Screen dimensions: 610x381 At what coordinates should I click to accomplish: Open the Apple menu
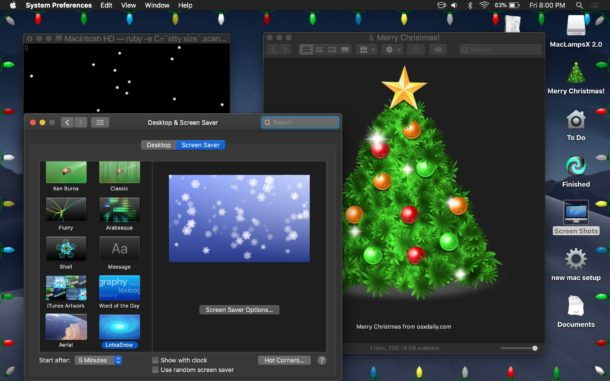pyautogui.click(x=13, y=5)
